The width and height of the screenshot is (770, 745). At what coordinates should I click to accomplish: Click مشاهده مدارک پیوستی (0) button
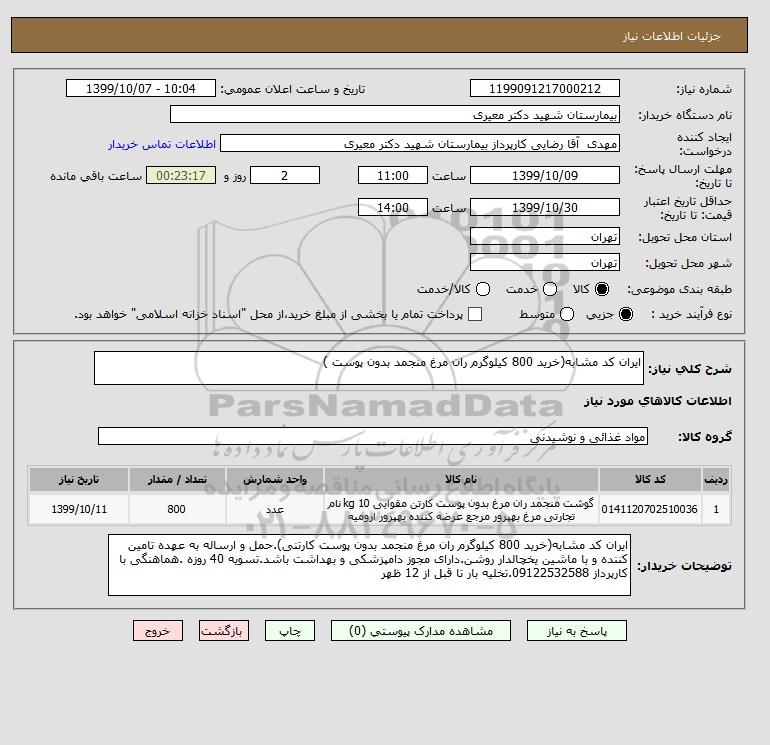(421, 631)
